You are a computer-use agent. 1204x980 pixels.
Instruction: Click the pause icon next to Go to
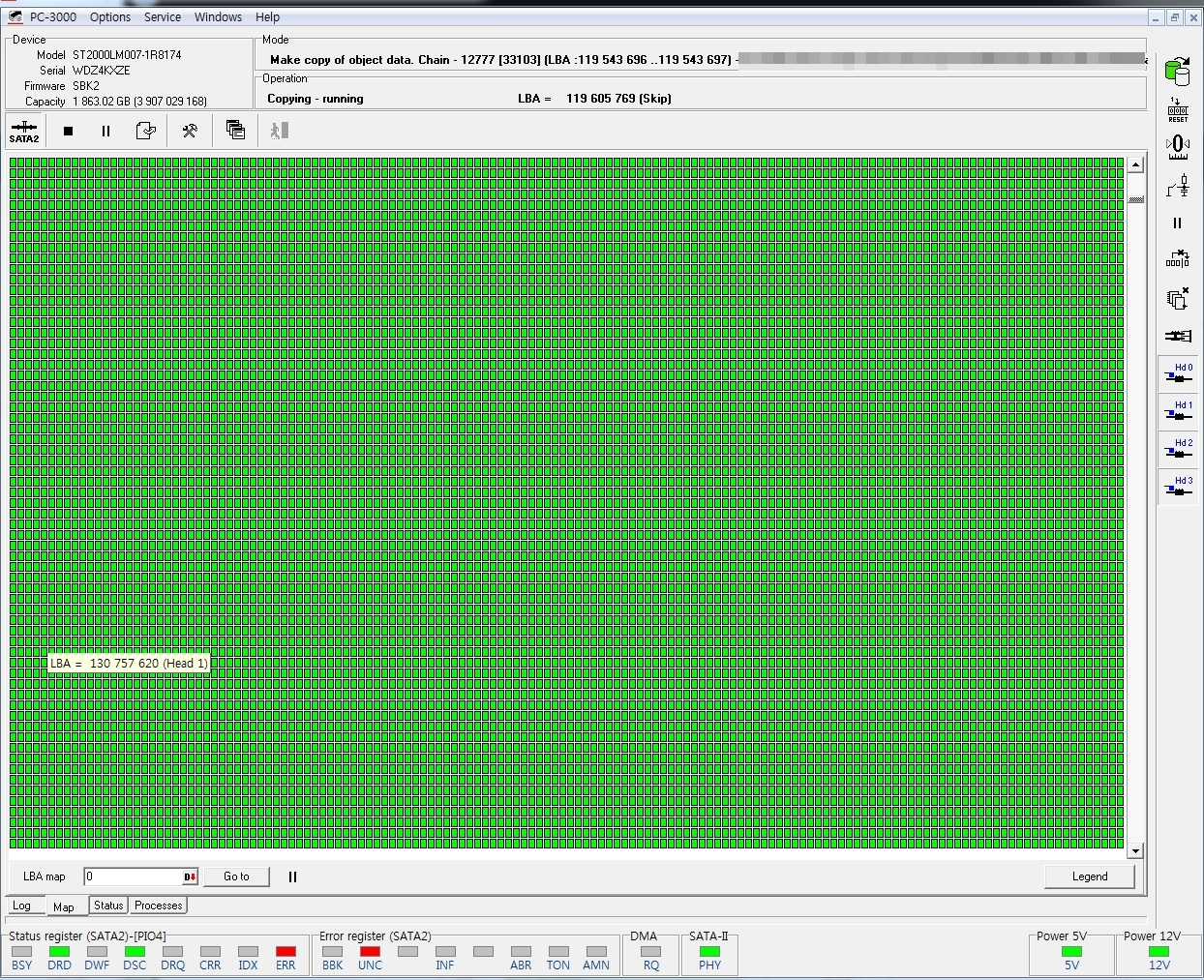point(292,876)
